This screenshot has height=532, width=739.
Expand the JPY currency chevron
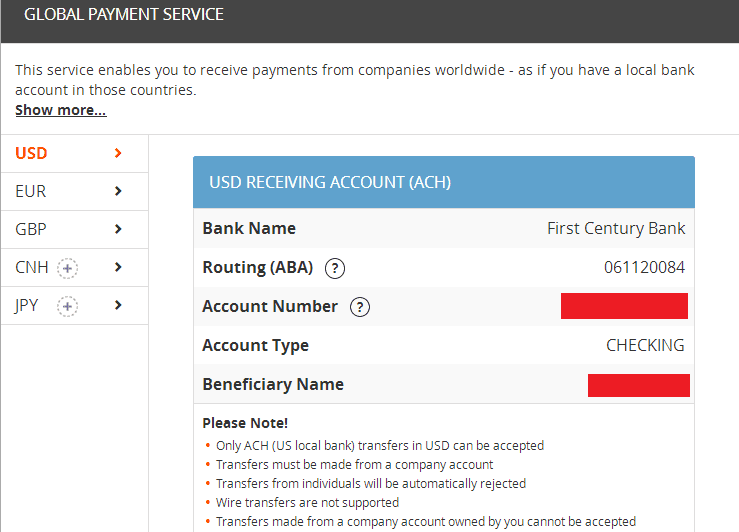coord(118,305)
